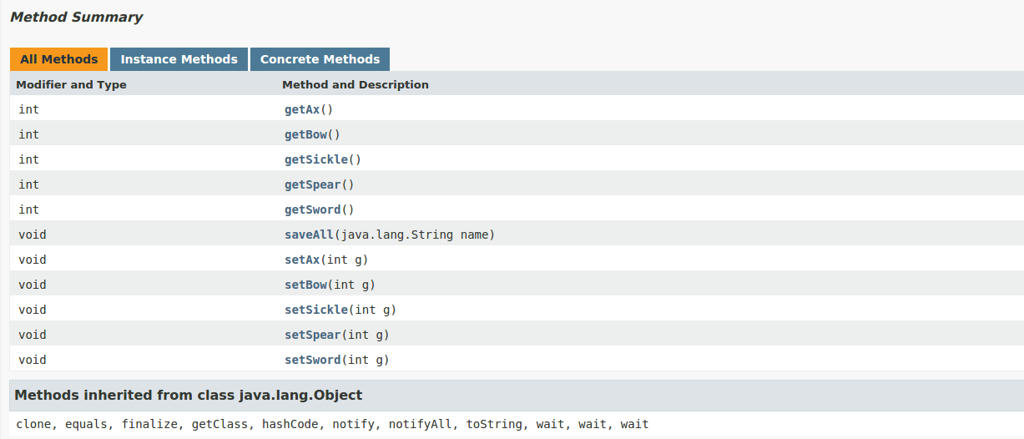Go to the setSpear method
Image resolution: width=1024 pixels, height=439 pixels.
(x=313, y=335)
